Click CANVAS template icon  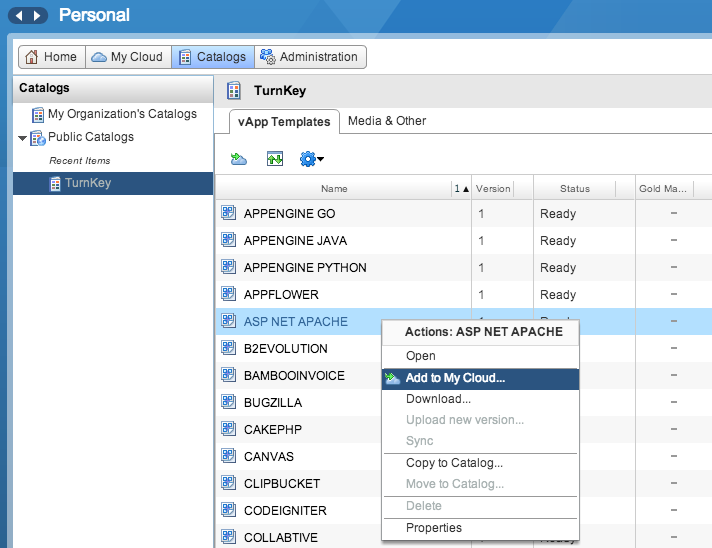click(228, 455)
